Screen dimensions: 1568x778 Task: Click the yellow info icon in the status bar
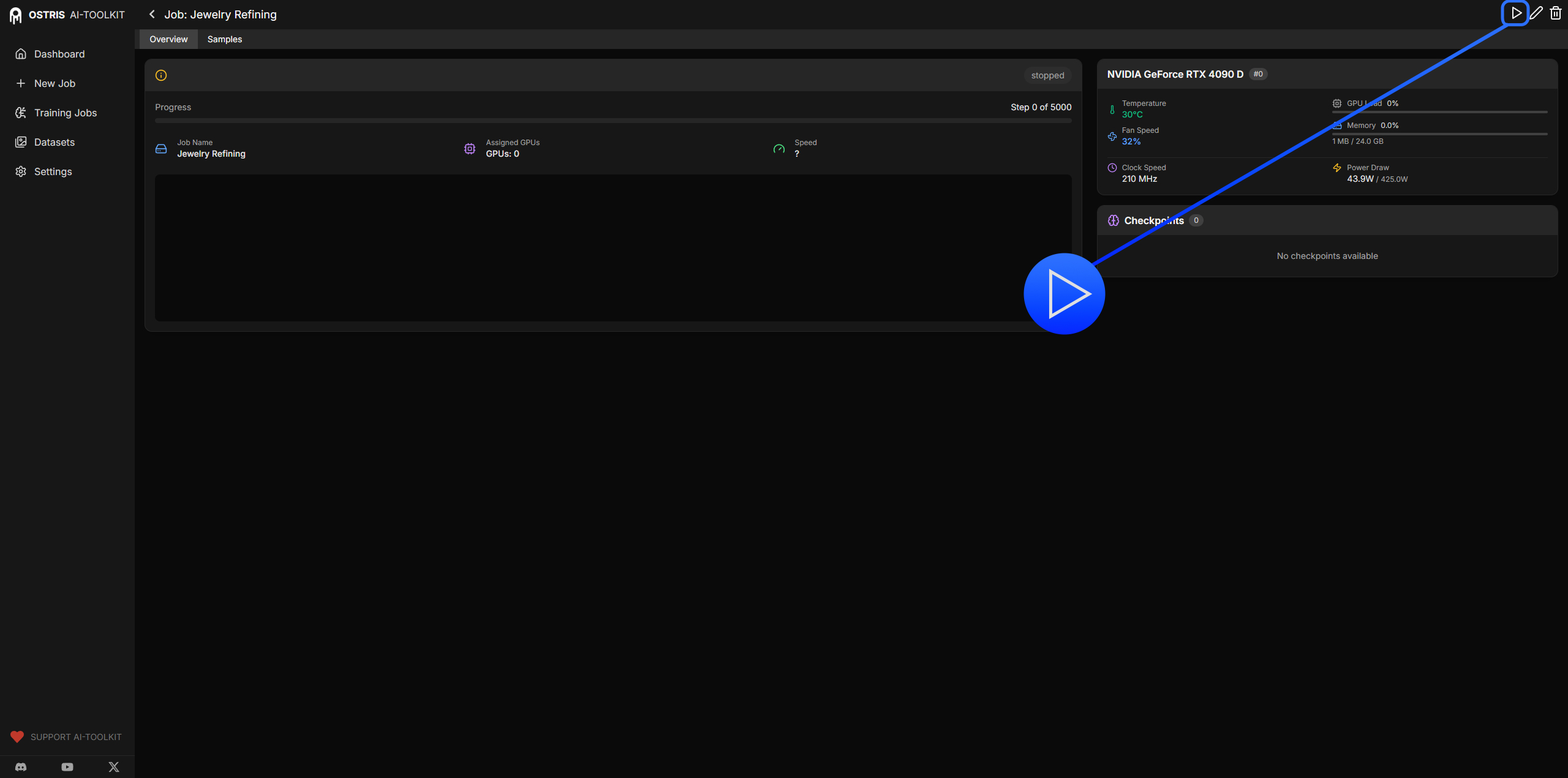(x=161, y=75)
